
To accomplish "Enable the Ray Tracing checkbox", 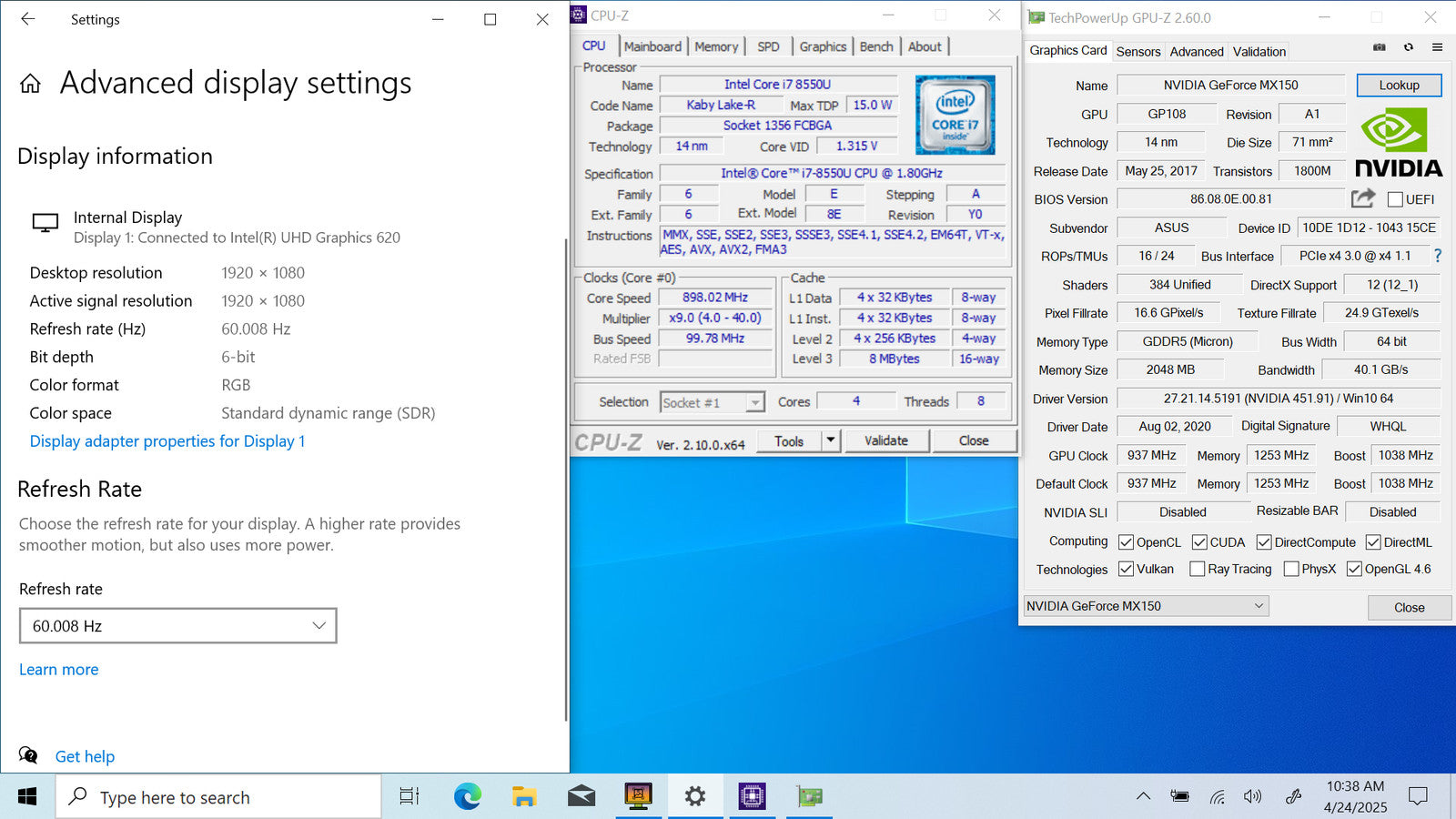I will coord(1198,569).
